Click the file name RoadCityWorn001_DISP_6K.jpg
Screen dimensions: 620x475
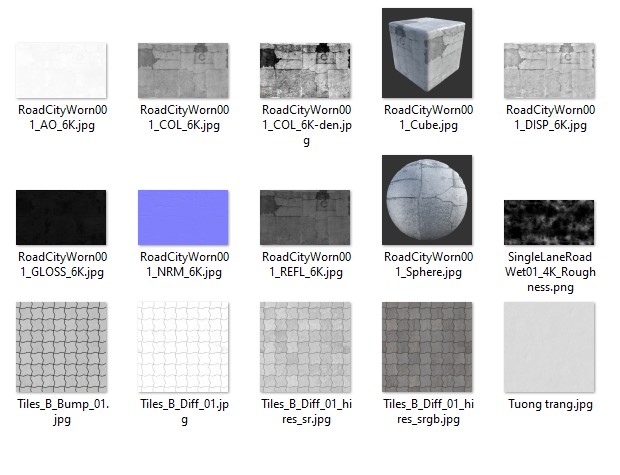point(550,117)
